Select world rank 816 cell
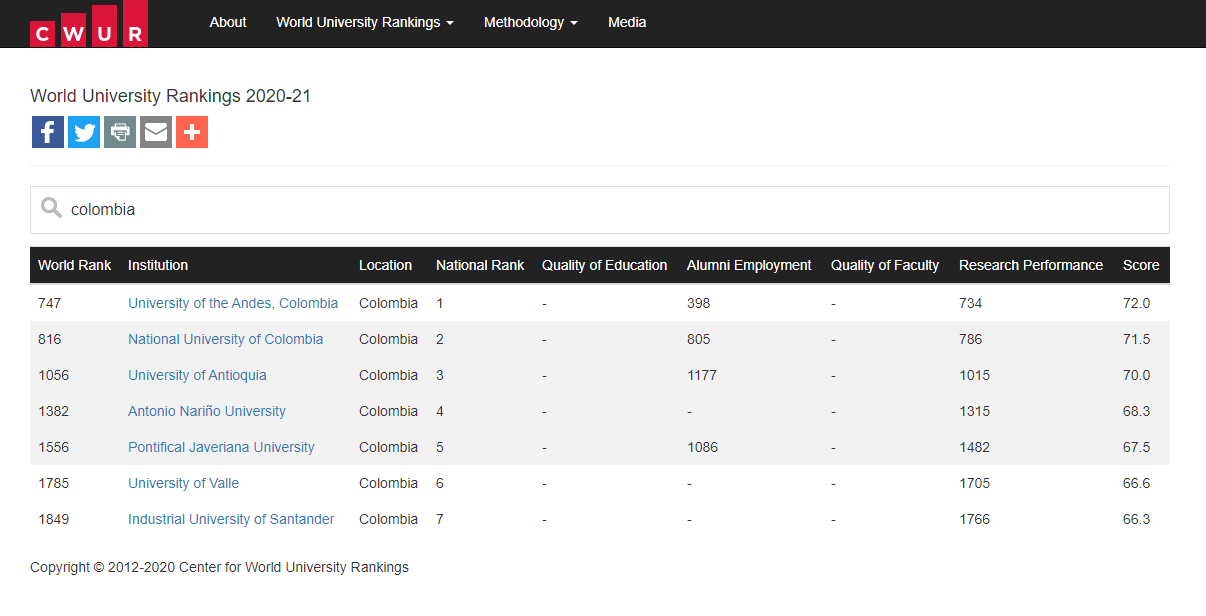 point(49,339)
